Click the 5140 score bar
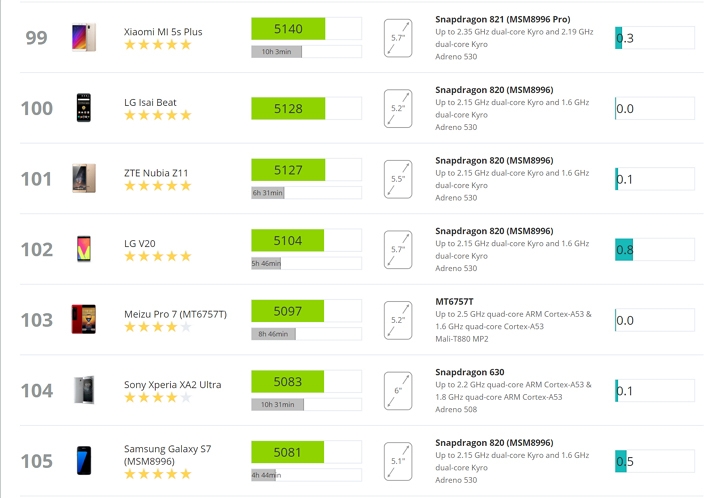 pyautogui.click(x=306, y=28)
